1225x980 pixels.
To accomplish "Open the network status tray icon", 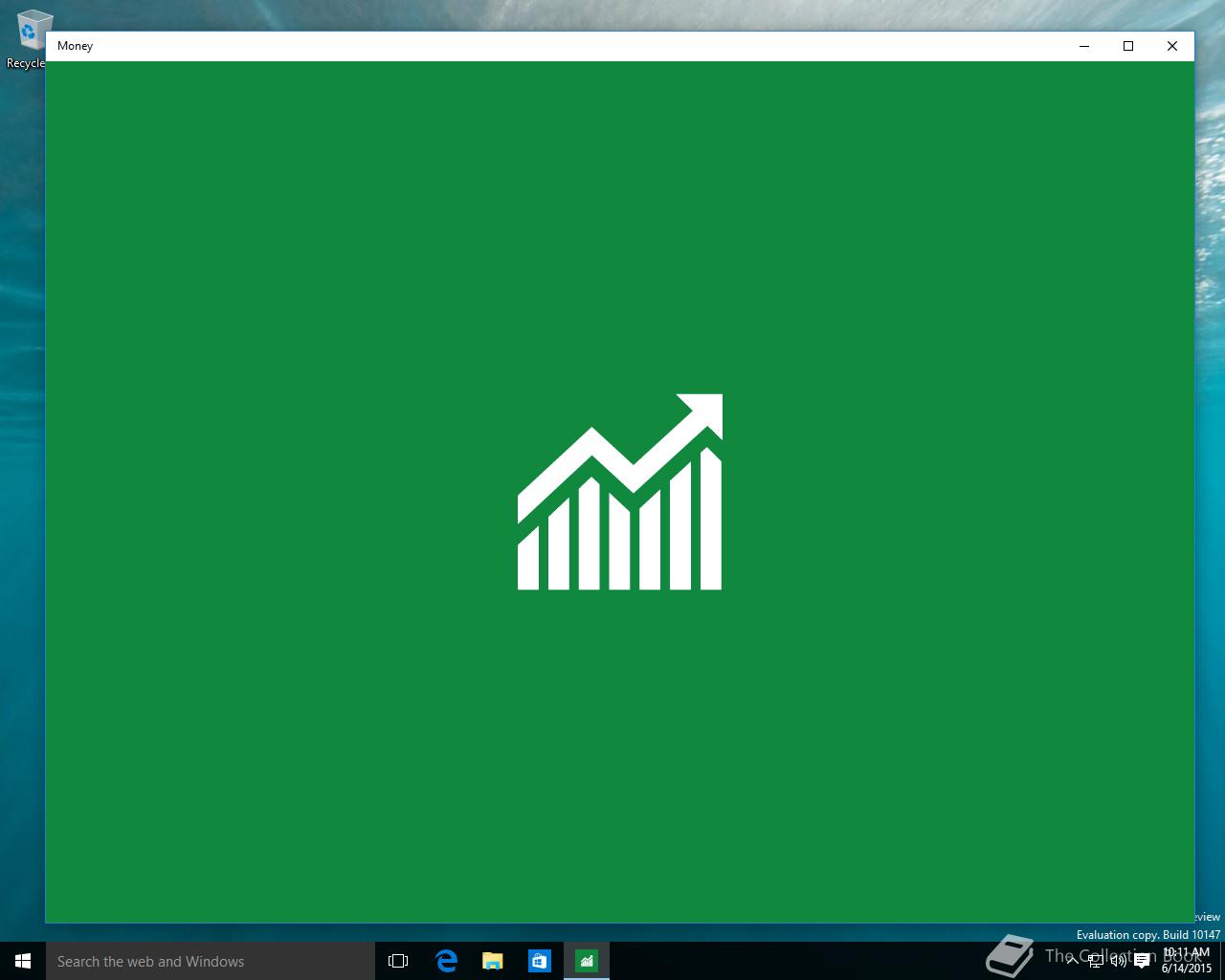I will (x=1096, y=961).
